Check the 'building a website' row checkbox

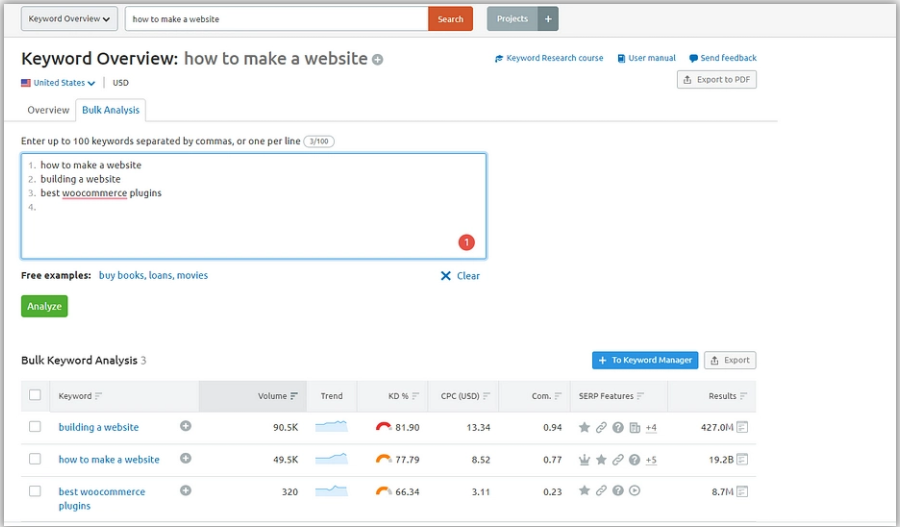(35, 427)
